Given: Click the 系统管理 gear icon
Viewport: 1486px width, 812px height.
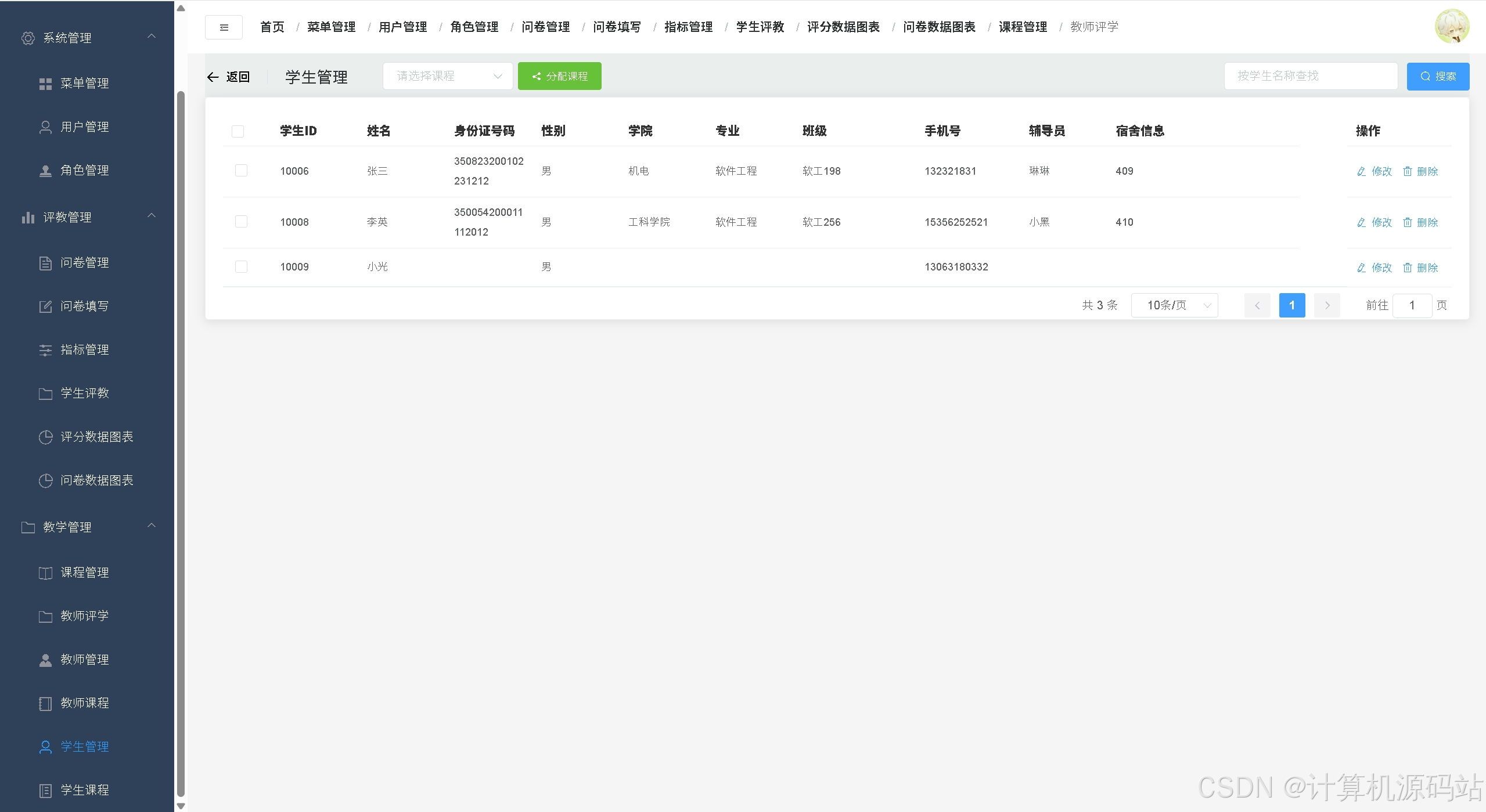Looking at the screenshot, I should click(x=28, y=38).
